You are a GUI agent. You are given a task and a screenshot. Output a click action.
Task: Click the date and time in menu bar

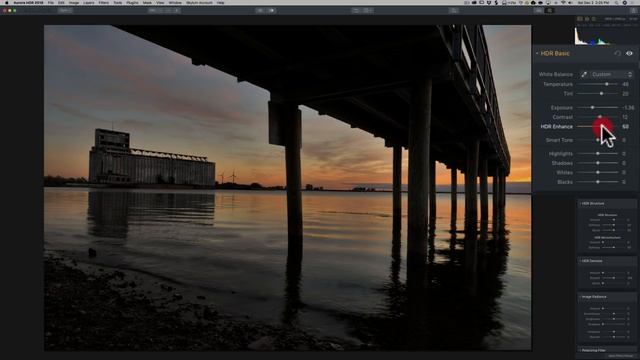click(x=593, y=2)
